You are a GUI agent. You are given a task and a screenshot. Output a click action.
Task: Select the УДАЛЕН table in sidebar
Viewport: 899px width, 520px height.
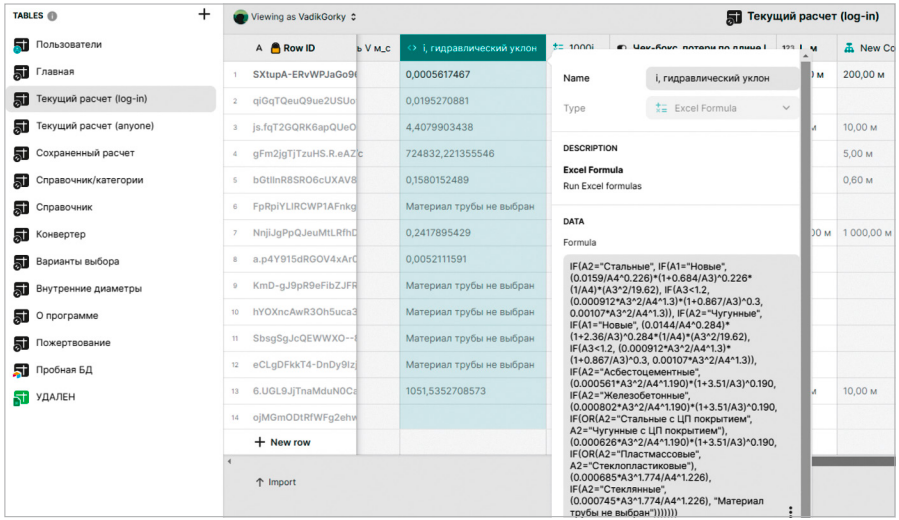55,397
